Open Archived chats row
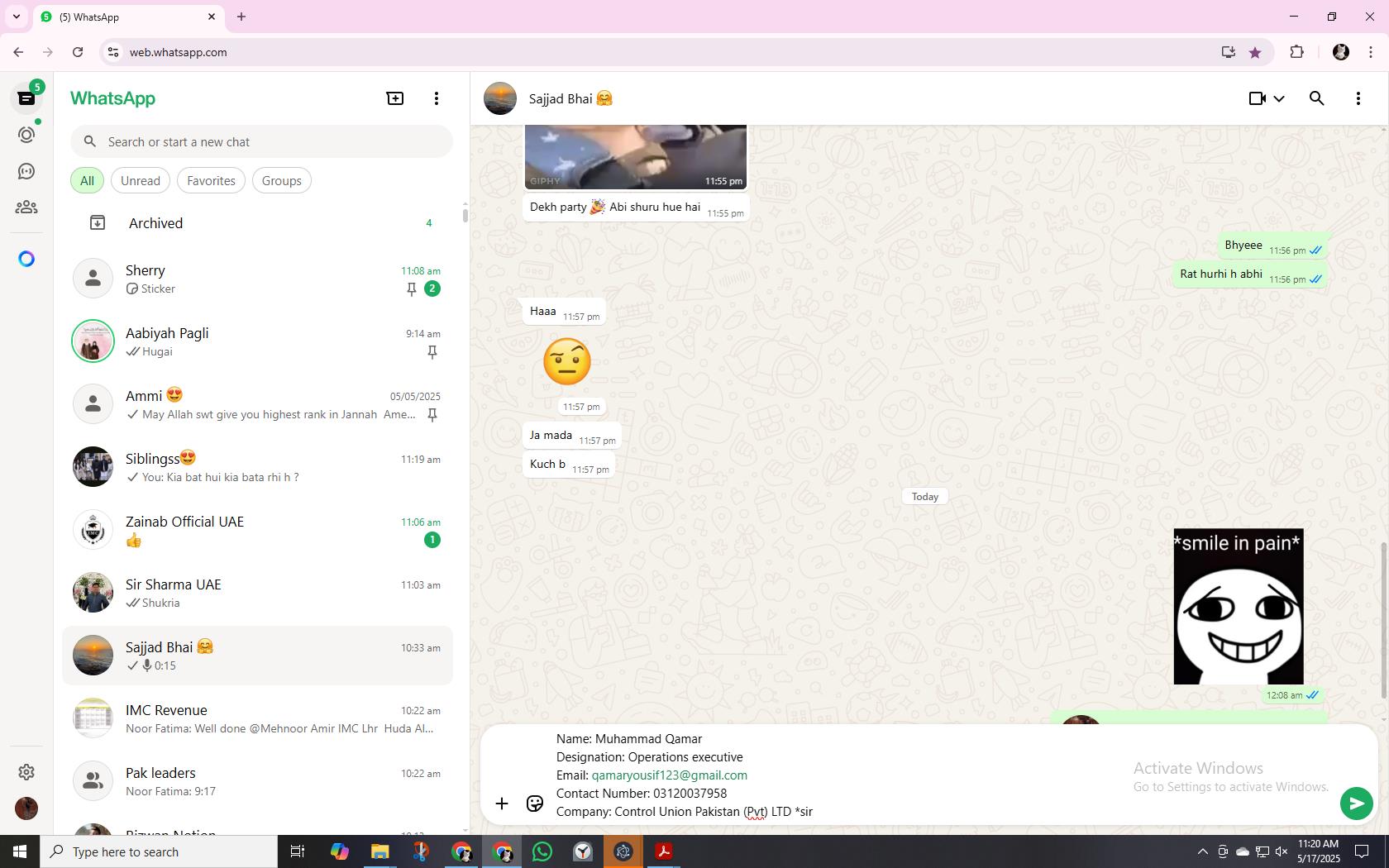Viewport: 1389px width, 868px height. point(258,223)
